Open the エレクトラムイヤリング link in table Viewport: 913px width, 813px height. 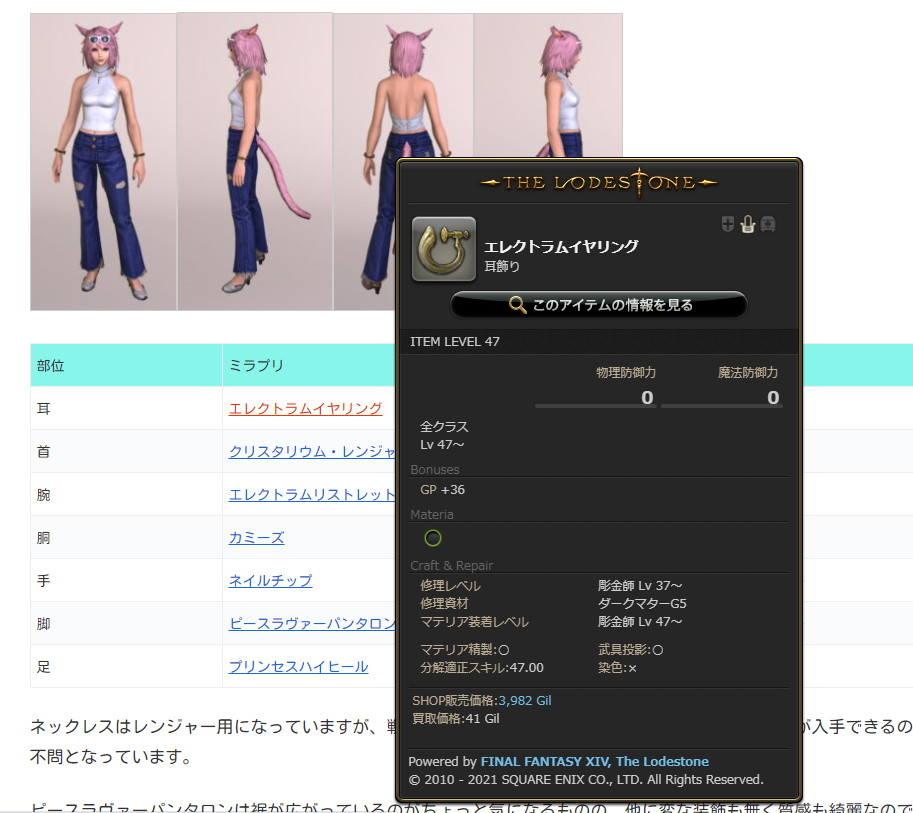click(305, 408)
